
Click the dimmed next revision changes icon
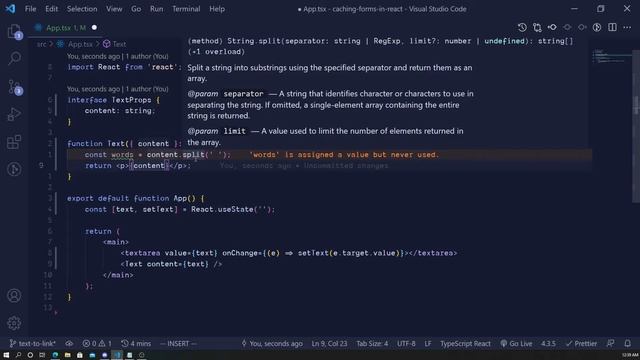pyautogui.click(x=567, y=27)
